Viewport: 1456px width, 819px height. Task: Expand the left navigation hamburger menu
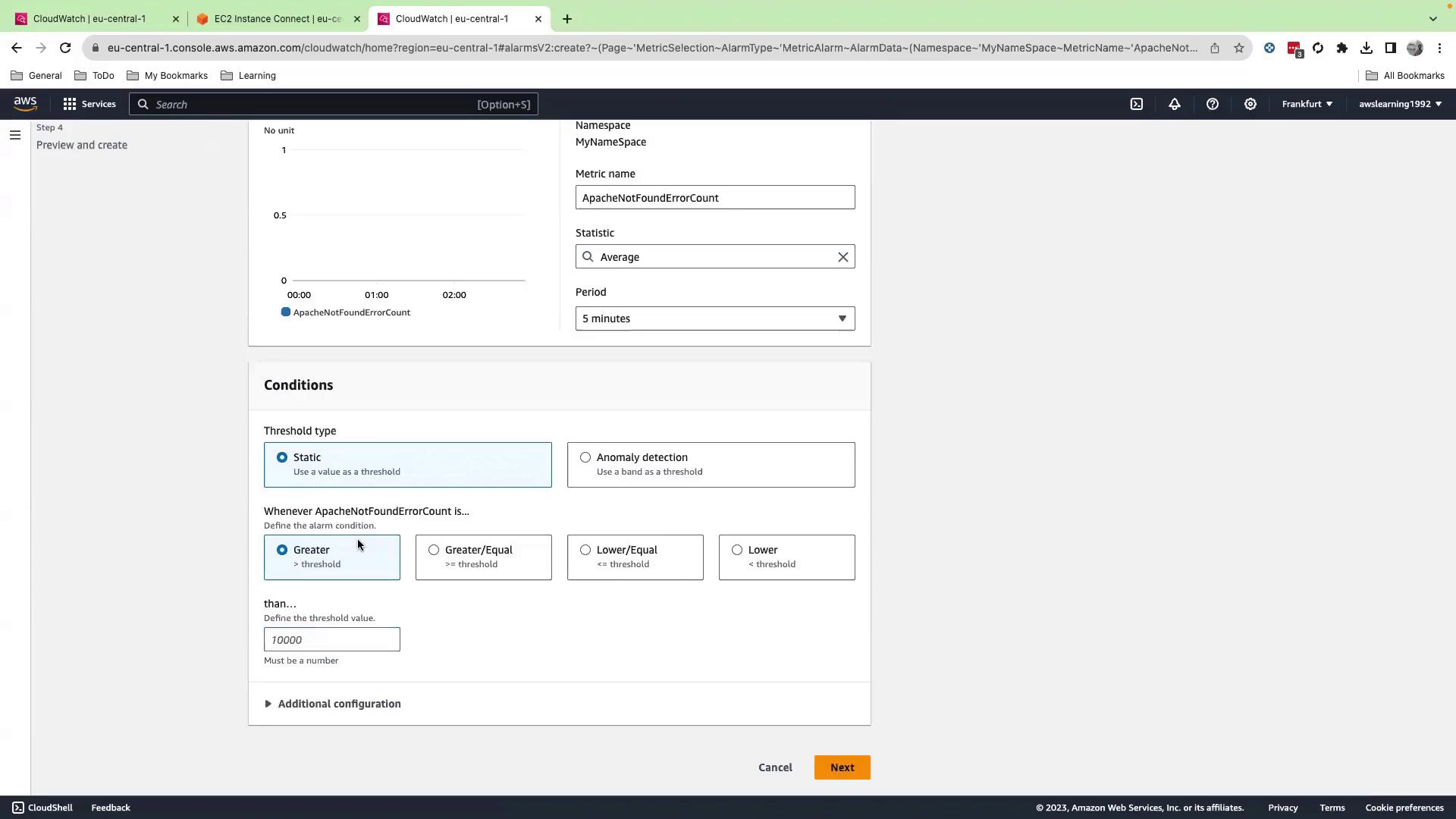click(15, 135)
